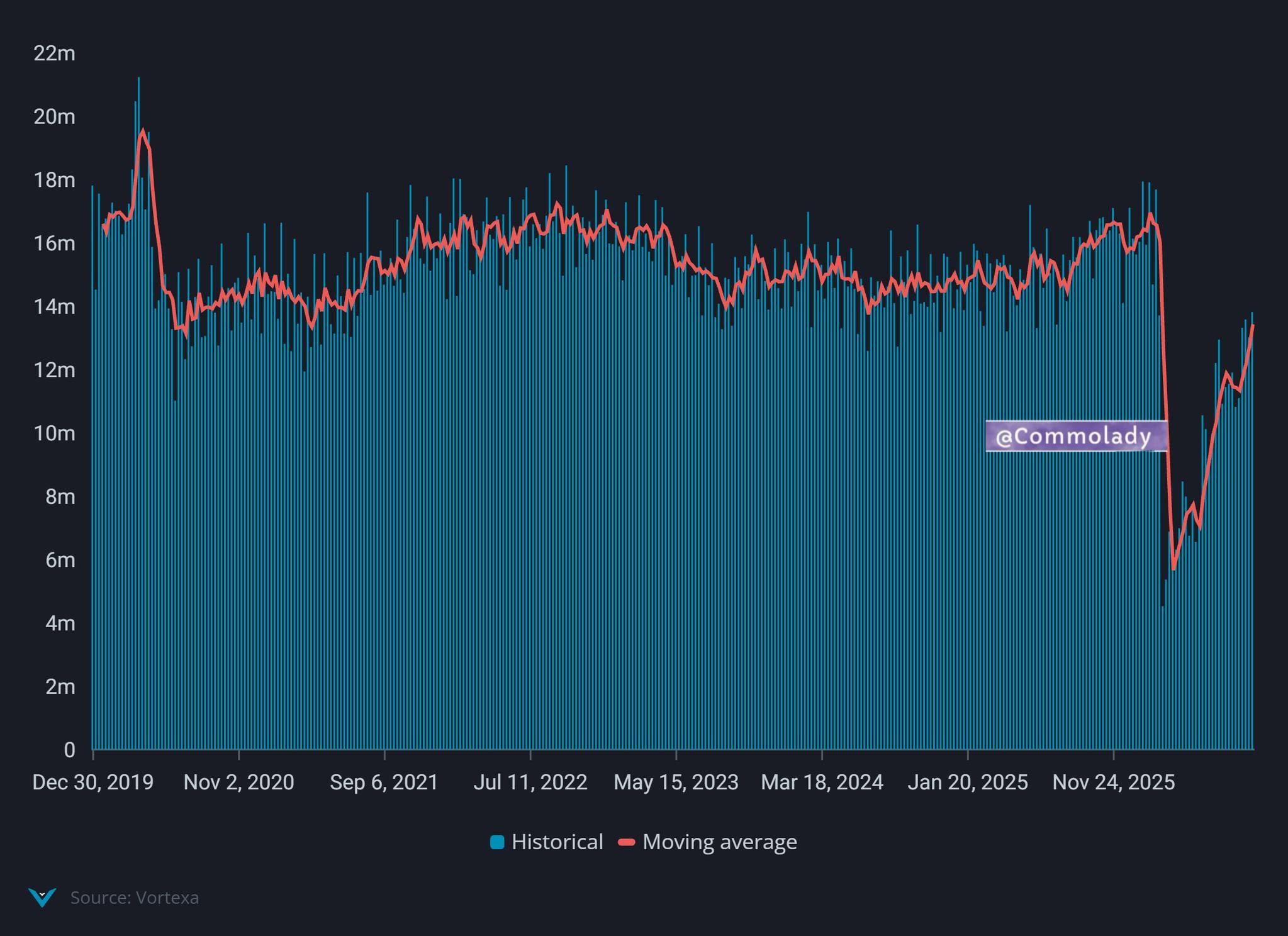
Task: Select the Mar 18, 2024 axis label
Action: click(x=822, y=782)
